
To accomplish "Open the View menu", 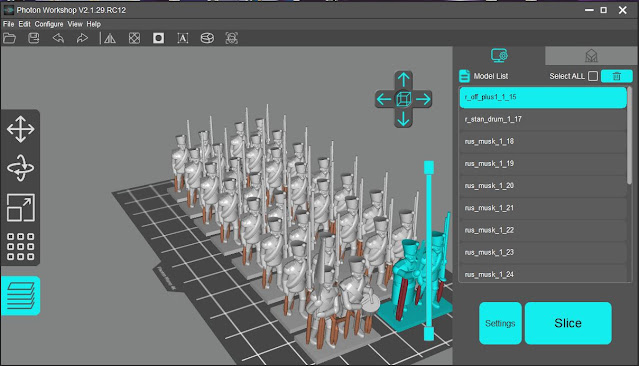I will click(75, 24).
